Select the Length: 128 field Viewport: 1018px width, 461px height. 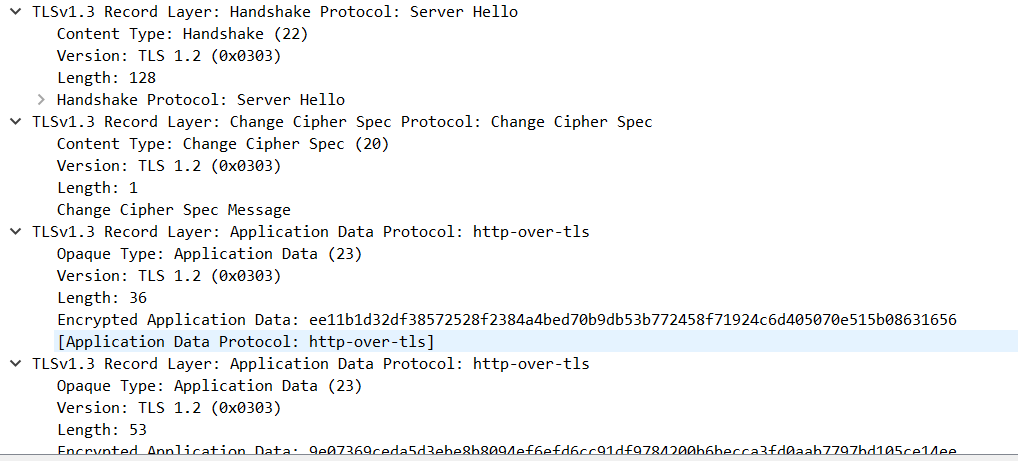tap(106, 78)
